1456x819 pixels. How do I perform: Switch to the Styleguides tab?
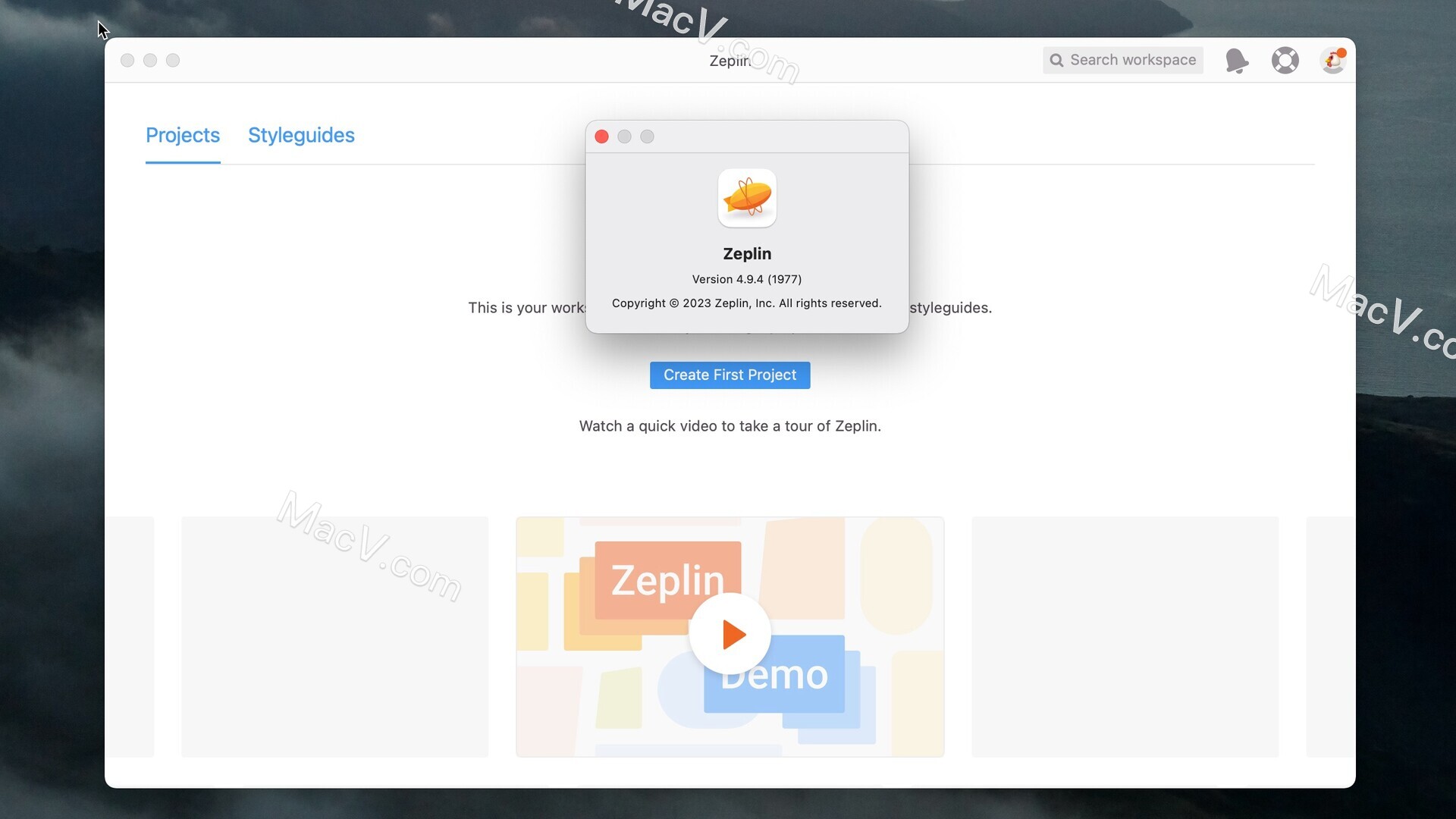coord(301,135)
